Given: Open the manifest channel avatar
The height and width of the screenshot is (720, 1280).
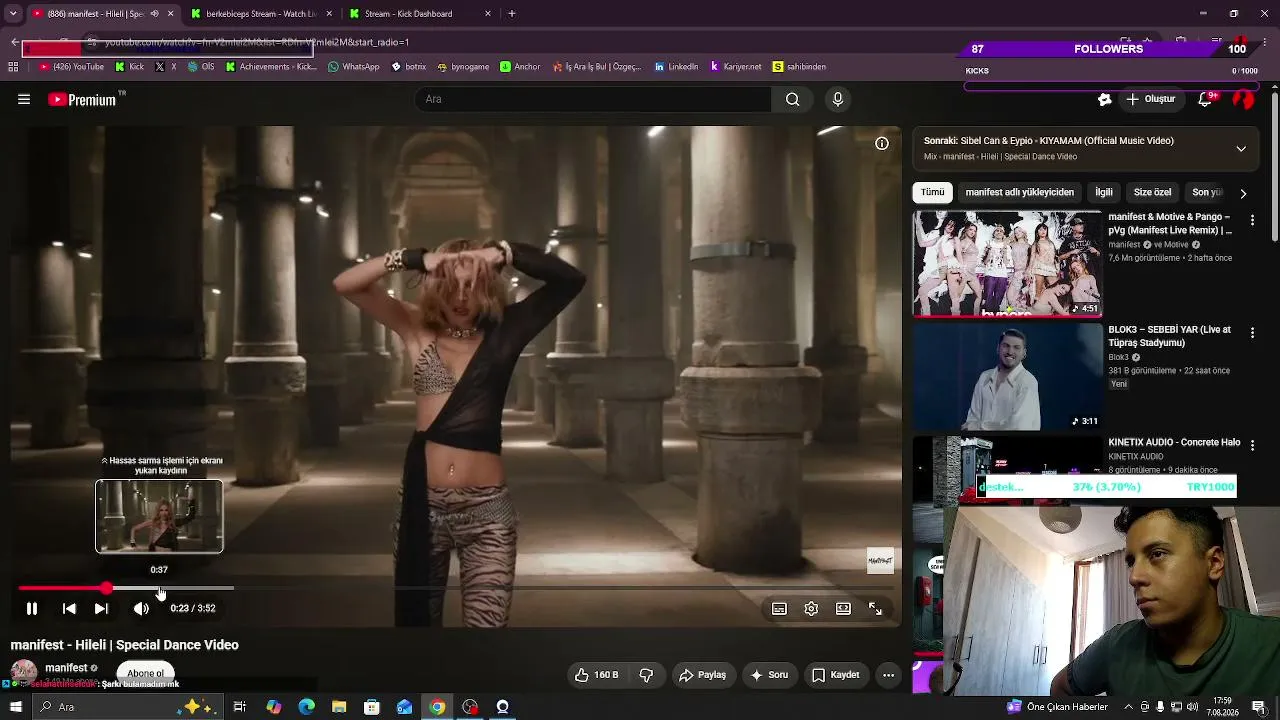Looking at the screenshot, I should pyautogui.click(x=24, y=673).
